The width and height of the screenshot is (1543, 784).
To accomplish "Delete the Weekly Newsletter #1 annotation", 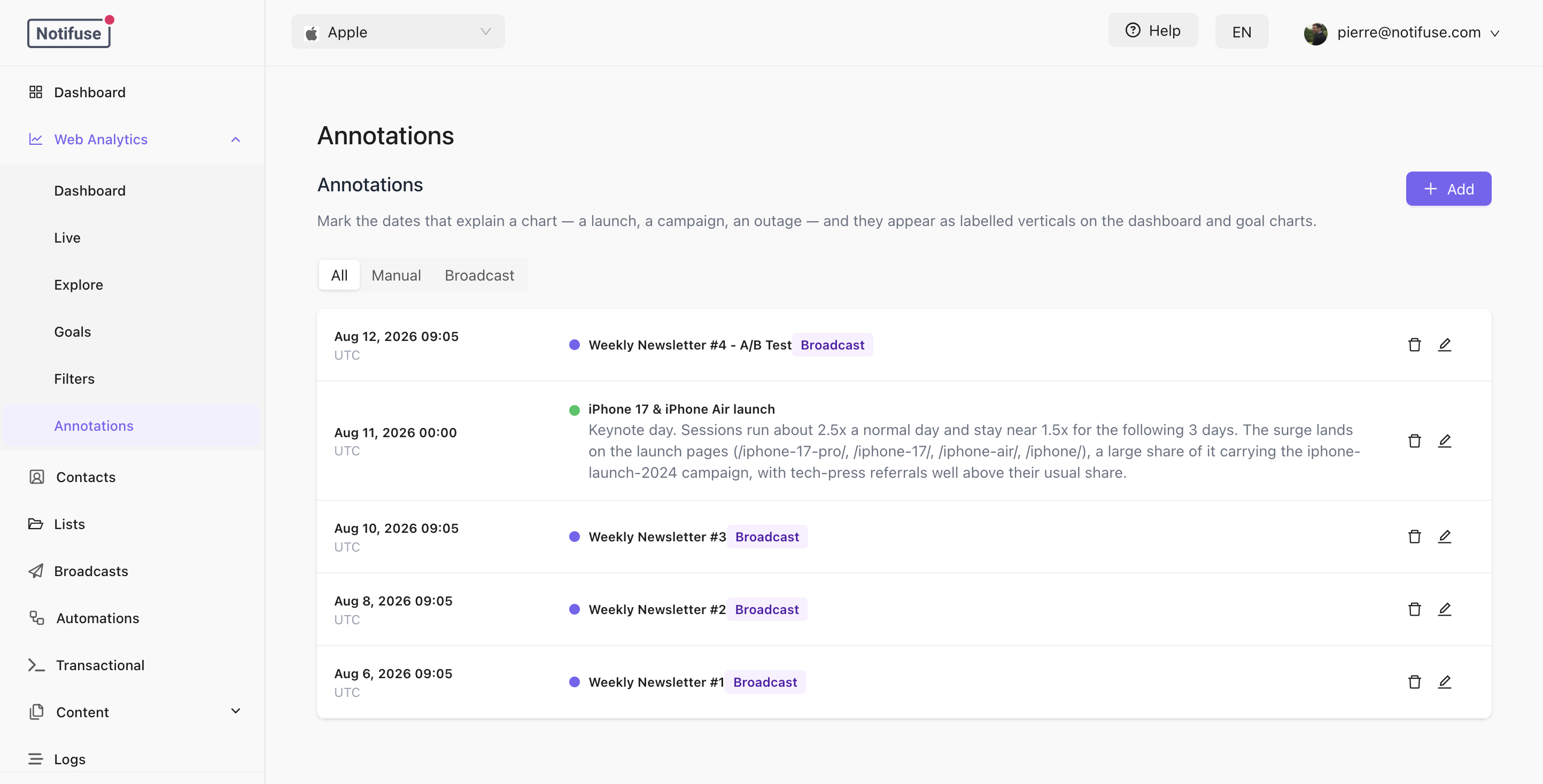I will click(x=1414, y=681).
